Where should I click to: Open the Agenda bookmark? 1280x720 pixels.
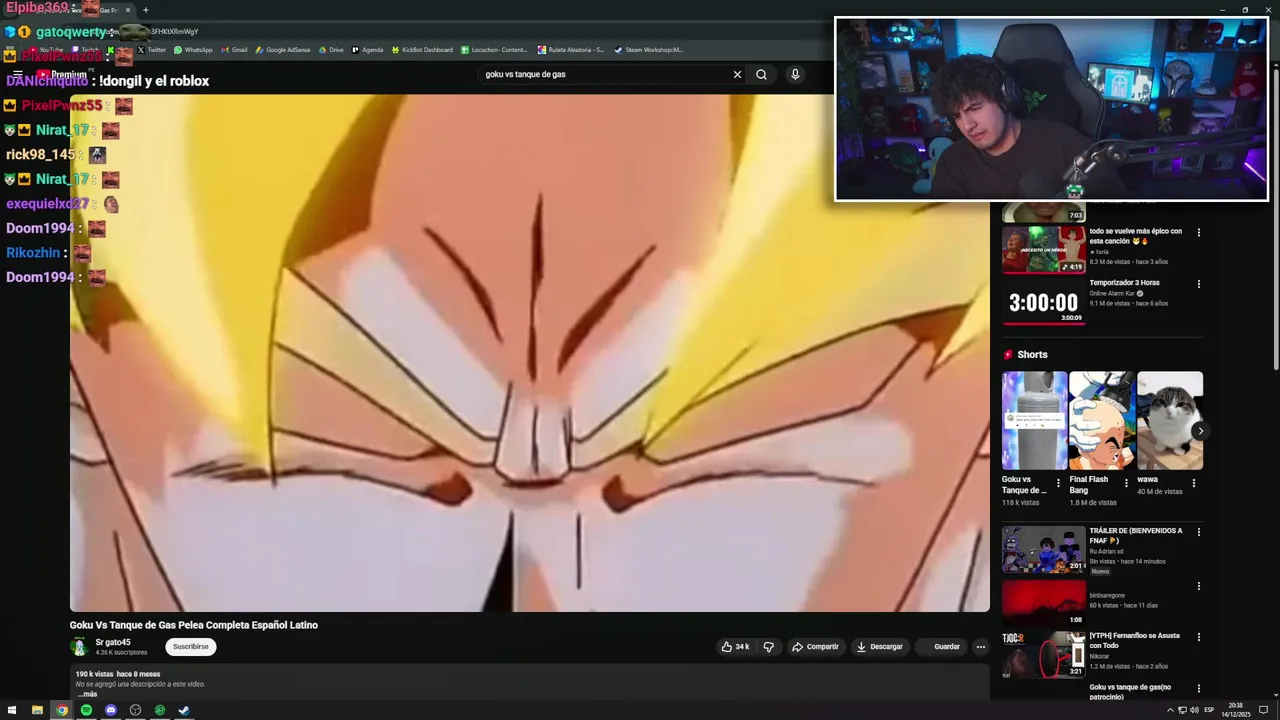[367, 50]
